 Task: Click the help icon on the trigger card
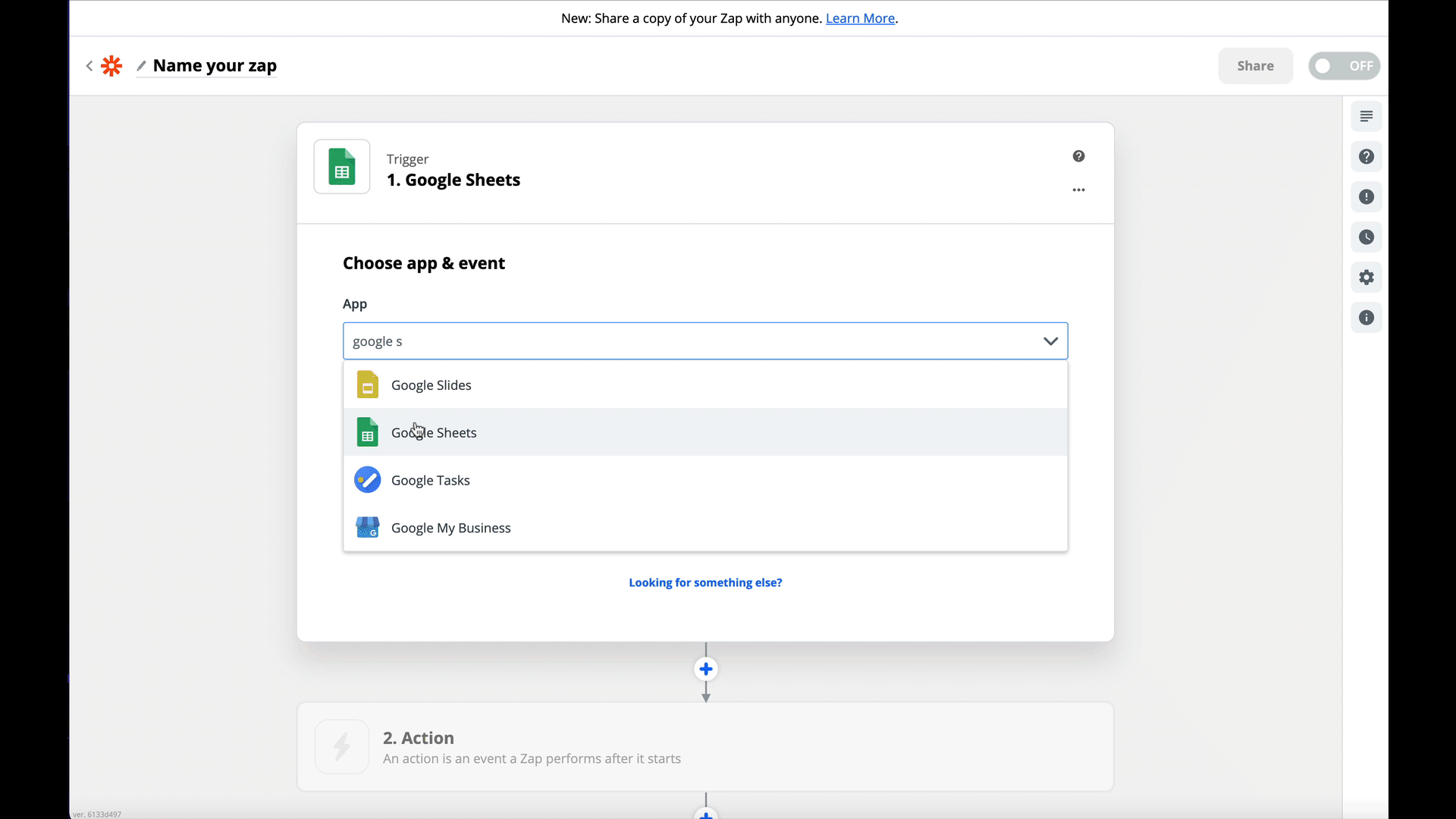tap(1078, 155)
